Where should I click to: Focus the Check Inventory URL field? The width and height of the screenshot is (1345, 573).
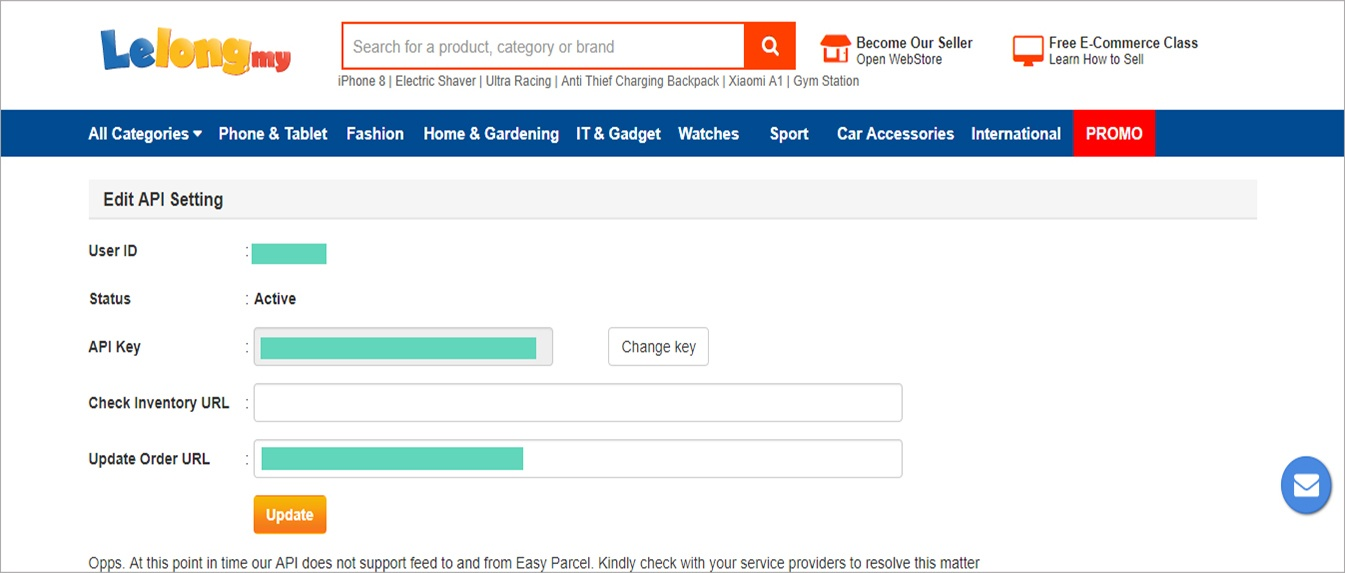click(x=578, y=403)
